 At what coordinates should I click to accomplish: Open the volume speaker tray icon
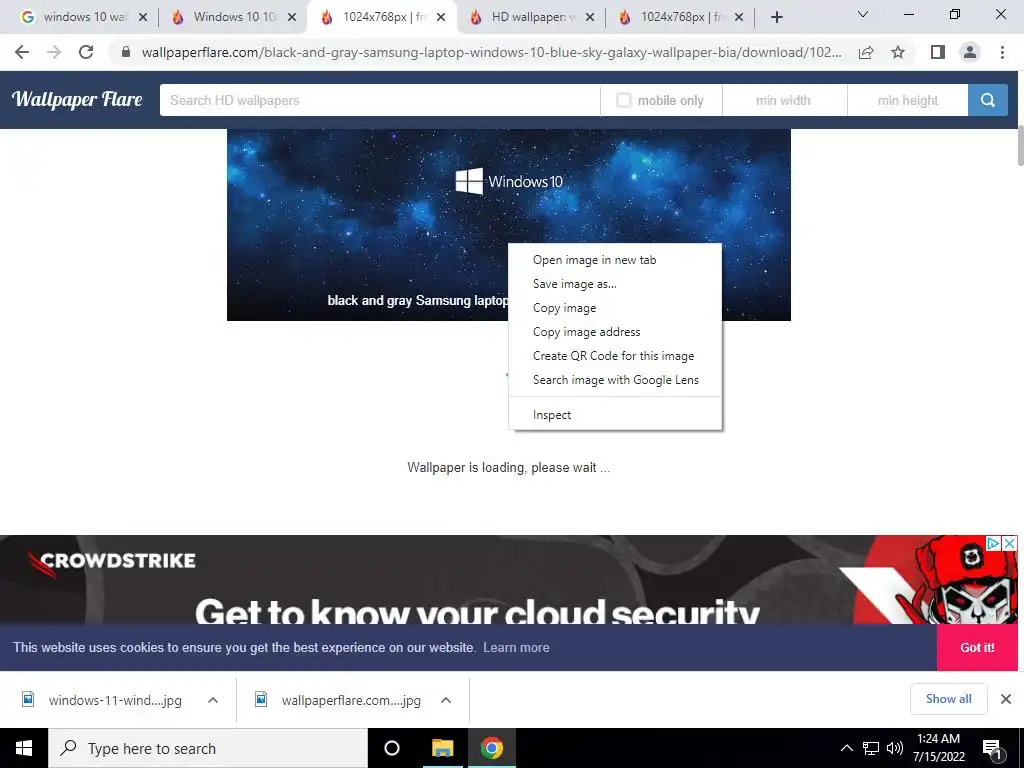895,748
